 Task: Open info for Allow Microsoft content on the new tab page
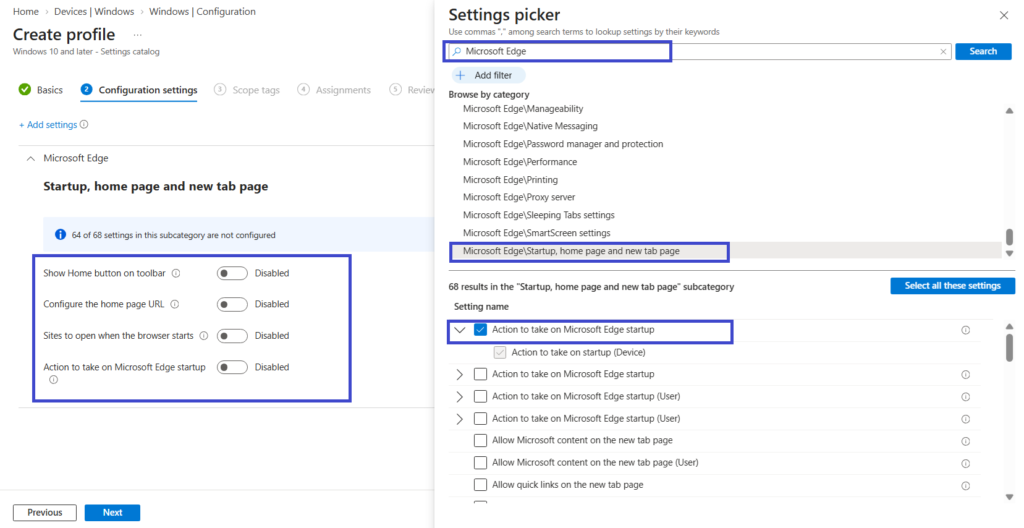click(965, 441)
